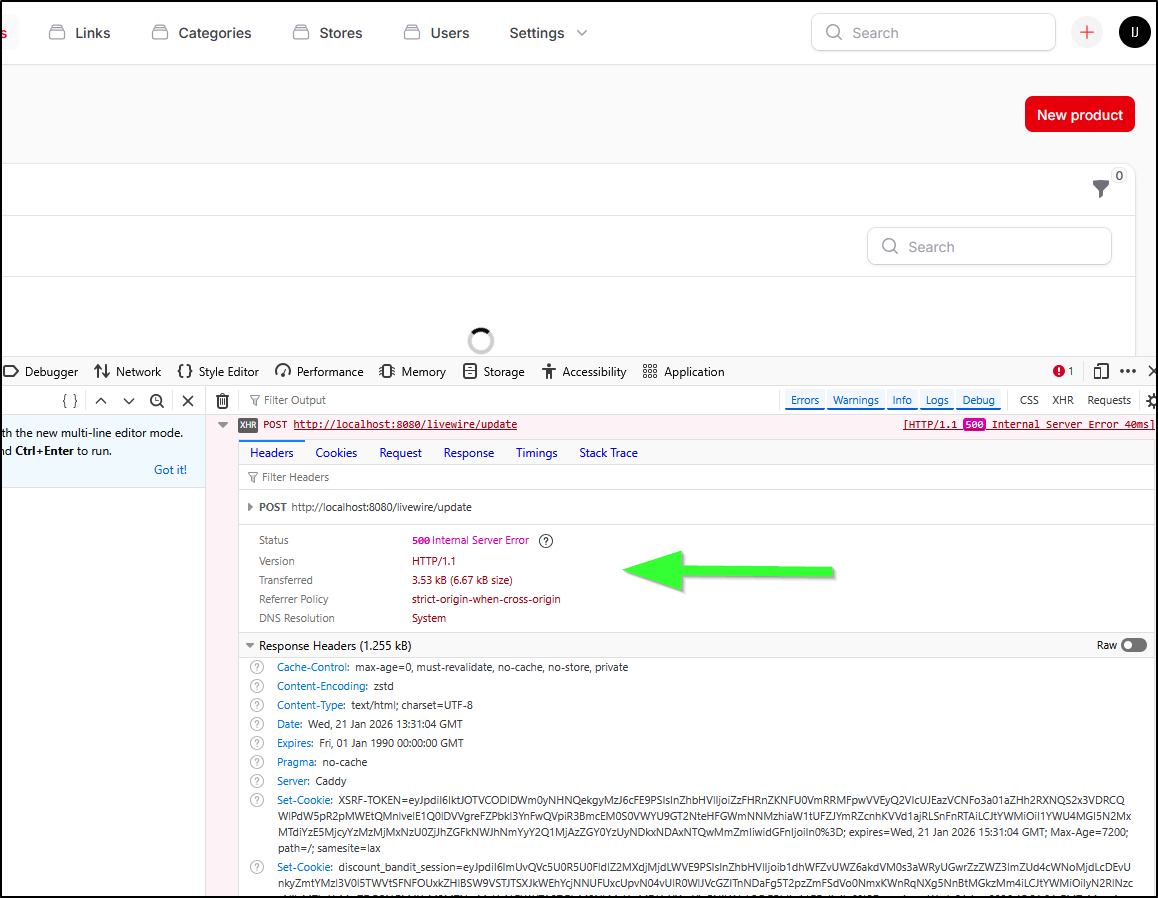
Task: Click help icon beside Cache-Control header
Action: [257, 668]
